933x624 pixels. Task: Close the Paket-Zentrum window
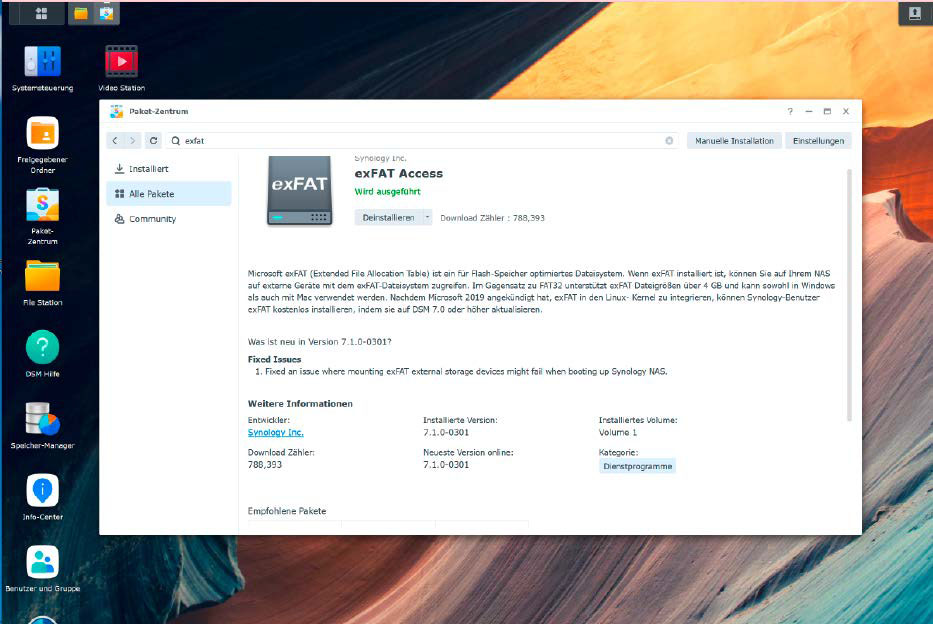(846, 111)
